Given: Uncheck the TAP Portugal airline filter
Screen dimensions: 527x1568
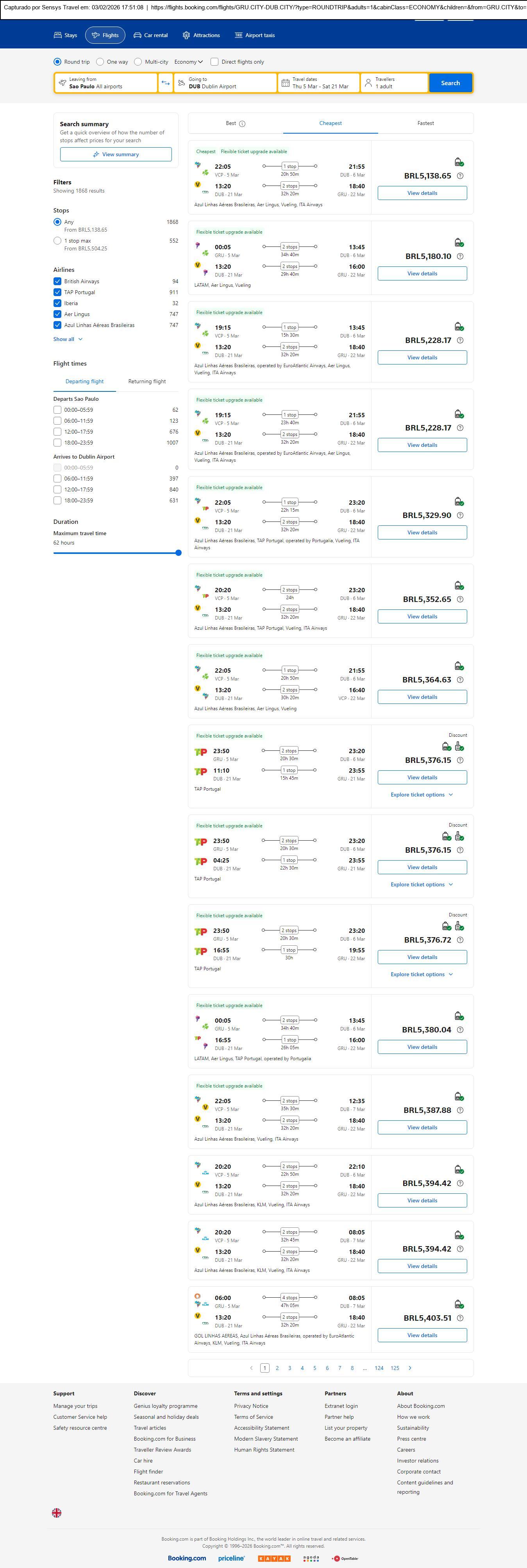Looking at the screenshot, I should click(x=57, y=292).
